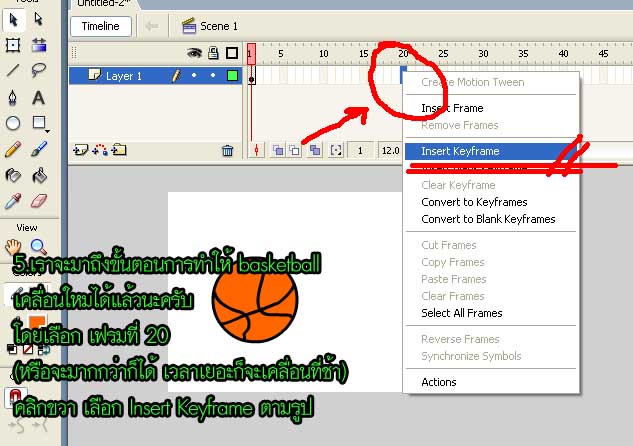Open Actions from context menu

point(491,382)
